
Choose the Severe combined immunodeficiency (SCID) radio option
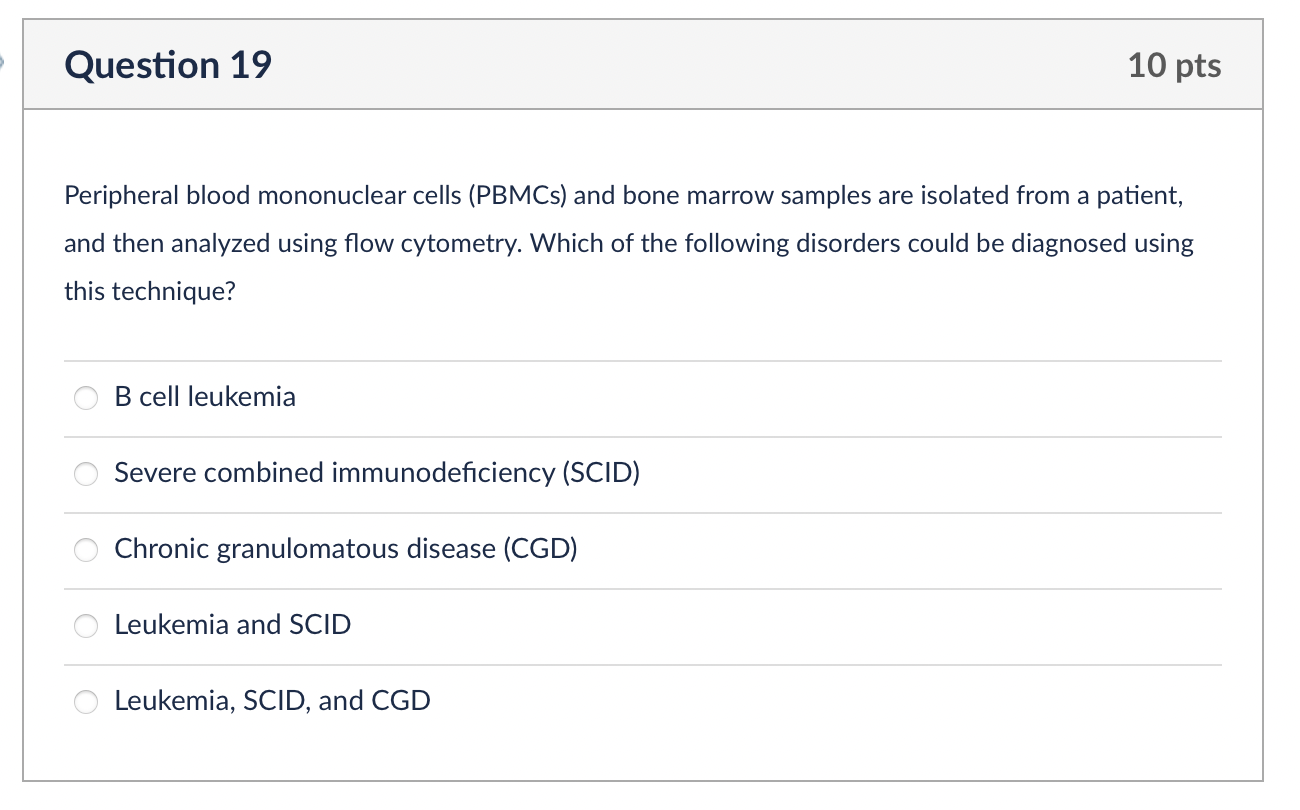(87, 475)
